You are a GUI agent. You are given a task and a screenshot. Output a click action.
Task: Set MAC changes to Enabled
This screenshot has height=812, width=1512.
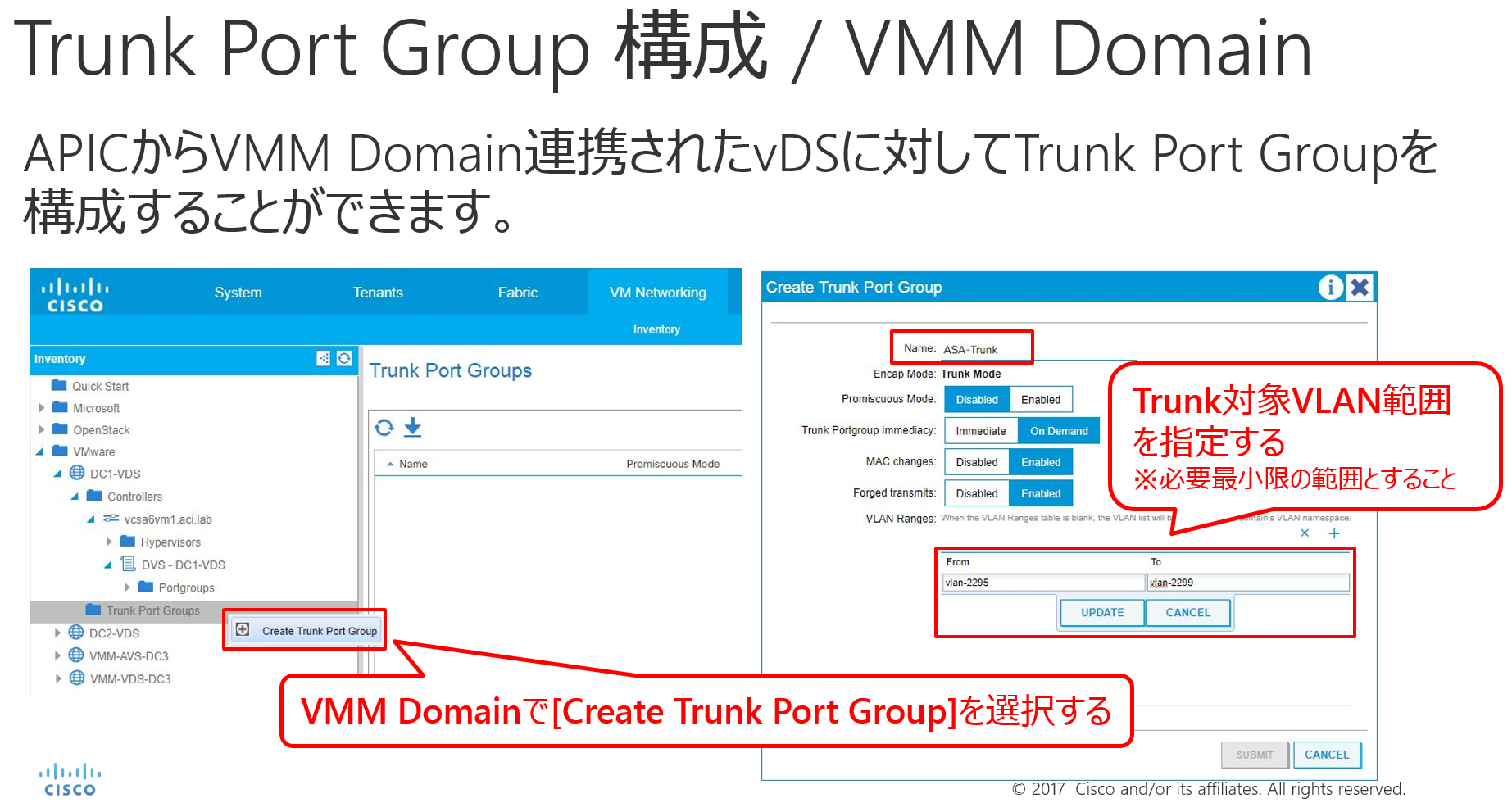(1041, 462)
